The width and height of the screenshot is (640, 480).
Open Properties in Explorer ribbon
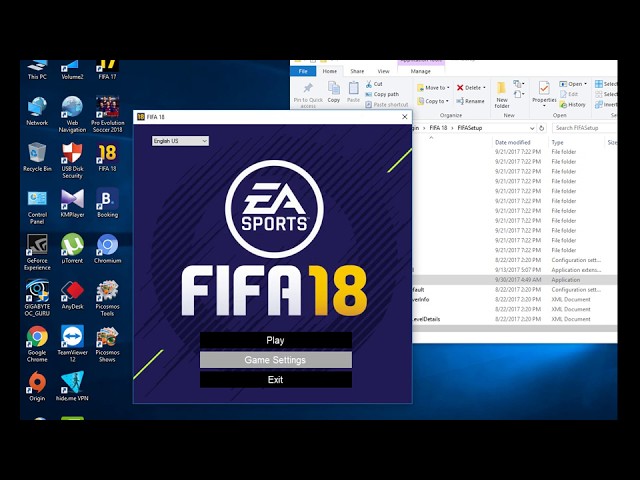click(544, 92)
